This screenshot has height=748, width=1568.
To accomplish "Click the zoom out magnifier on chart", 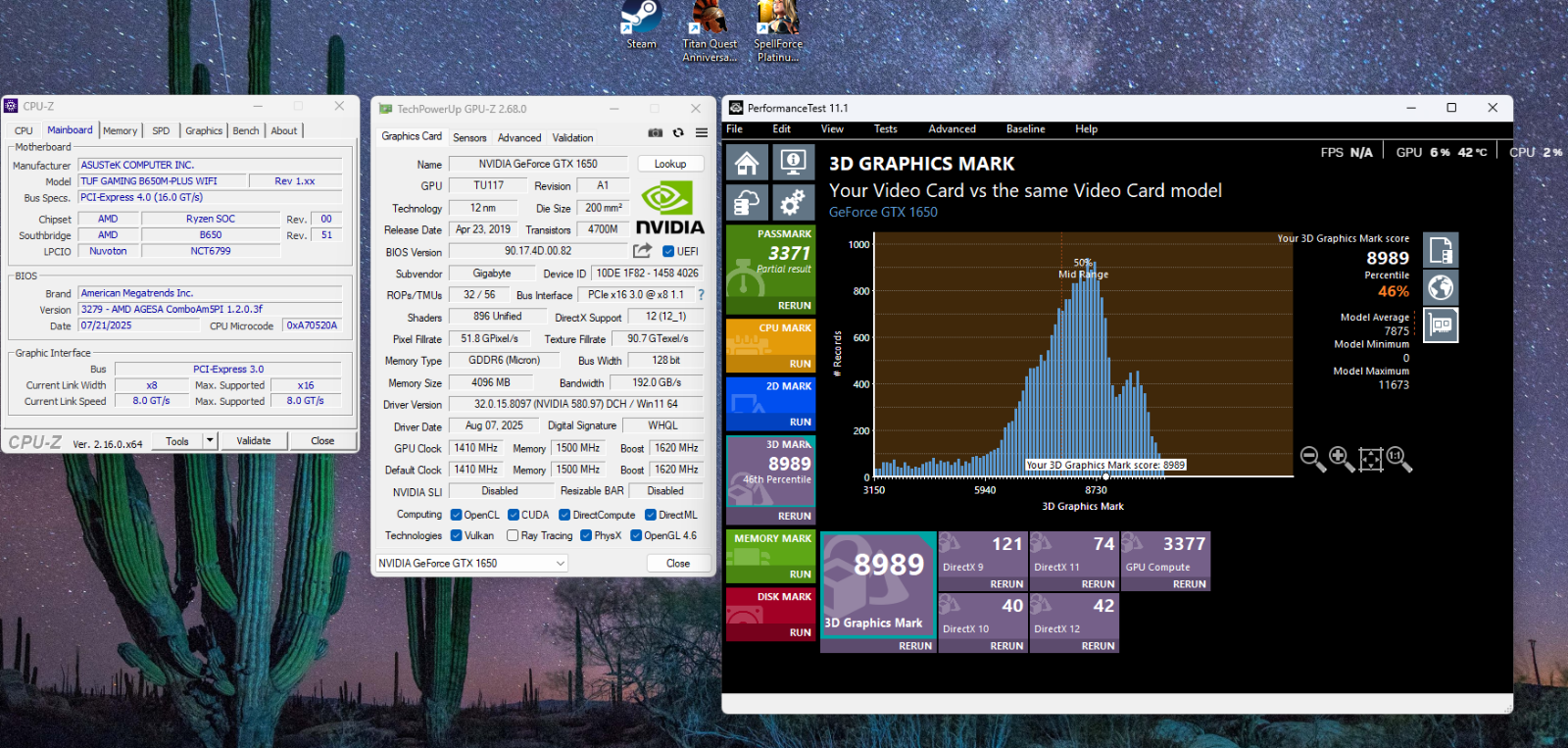I will click(x=1312, y=458).
